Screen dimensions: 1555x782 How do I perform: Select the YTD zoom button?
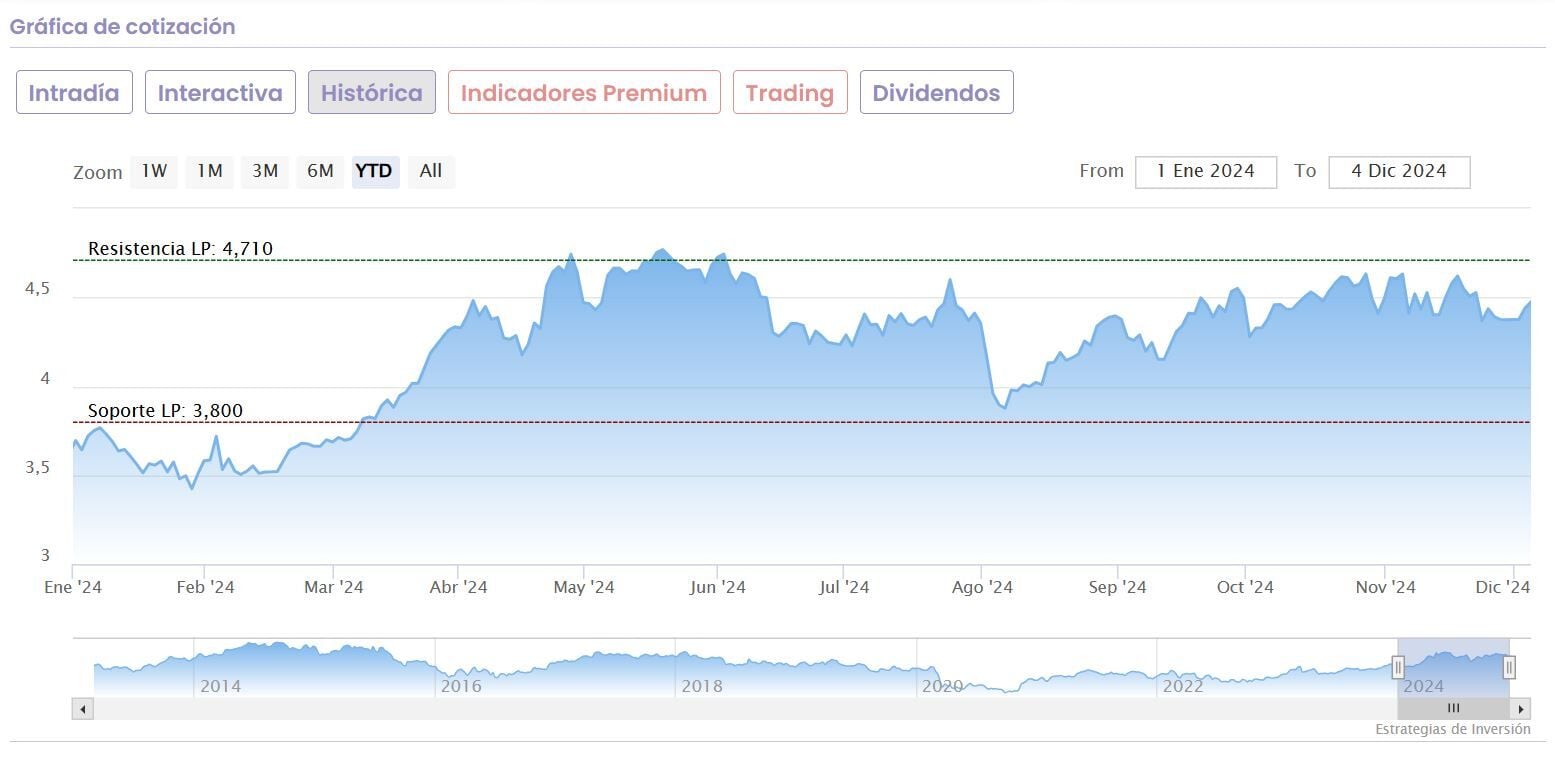click(374, 171)
